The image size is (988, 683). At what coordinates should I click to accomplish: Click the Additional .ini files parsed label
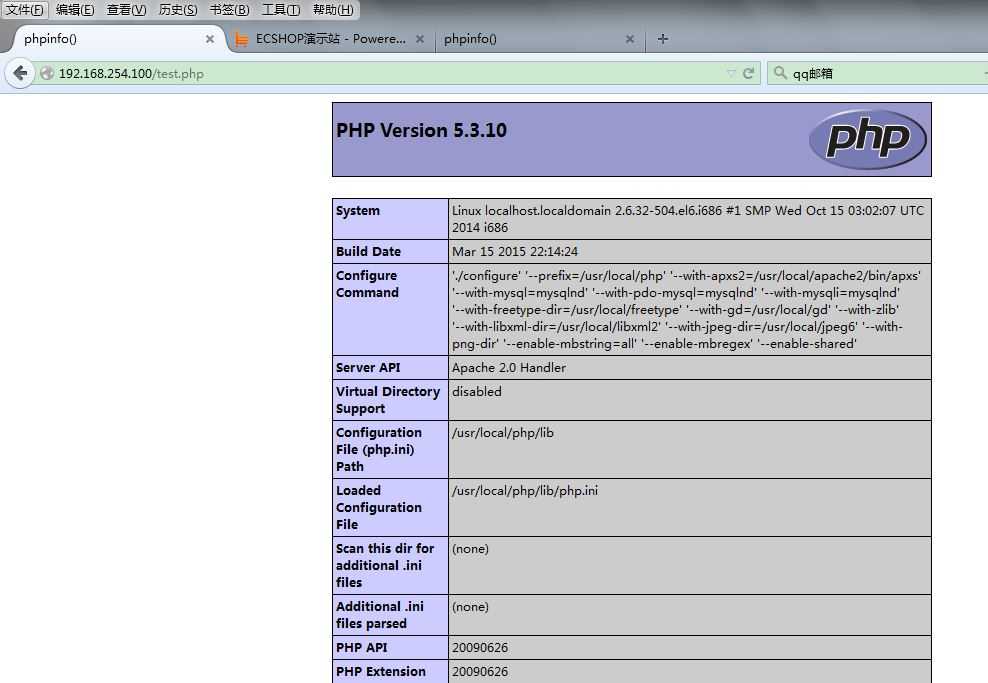380,615
